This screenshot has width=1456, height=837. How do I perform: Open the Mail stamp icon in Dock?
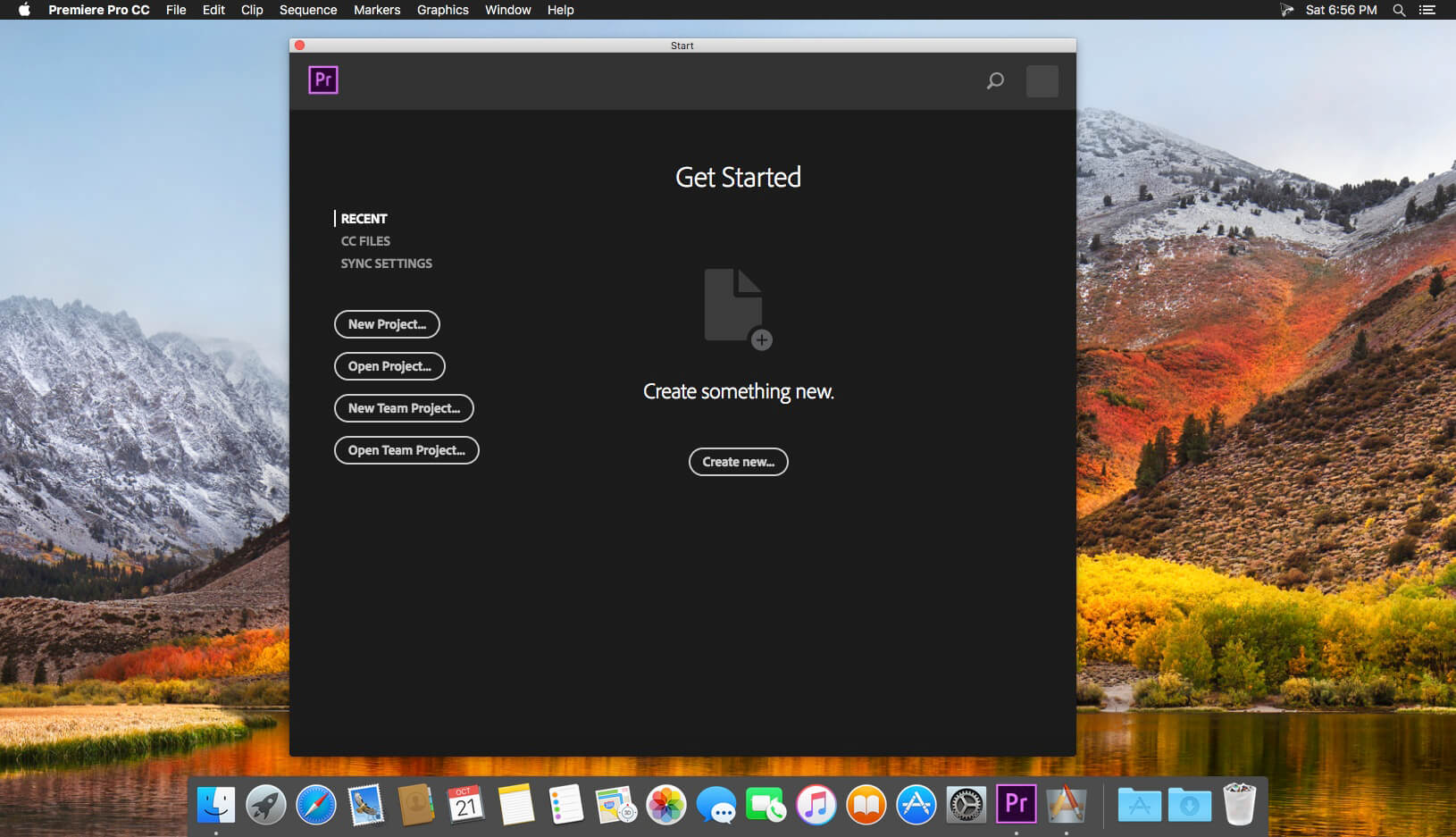pyautogui.click(x=366, y=805)
